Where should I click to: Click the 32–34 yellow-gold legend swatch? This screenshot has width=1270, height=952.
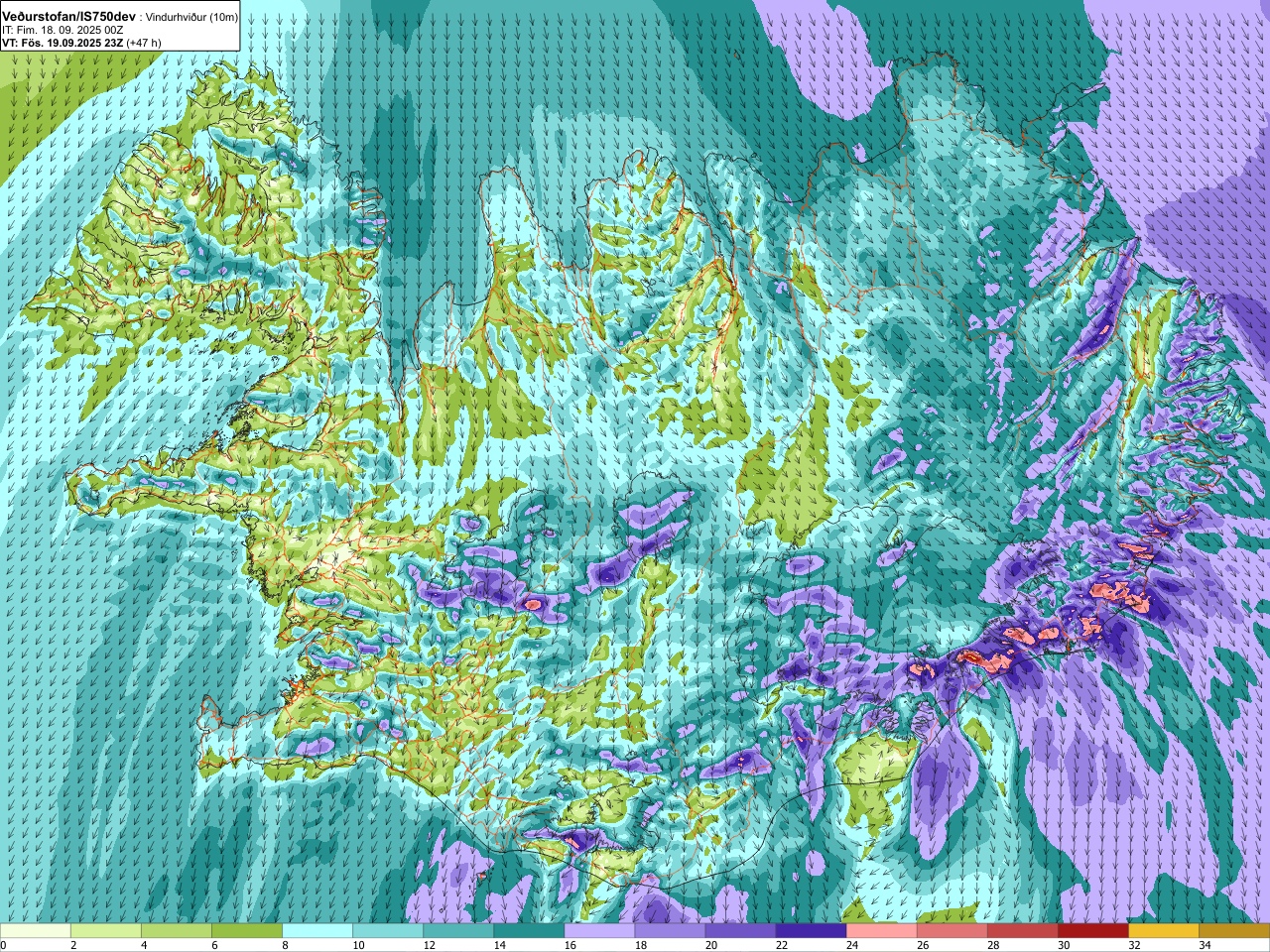click(x=1163, y=930)
